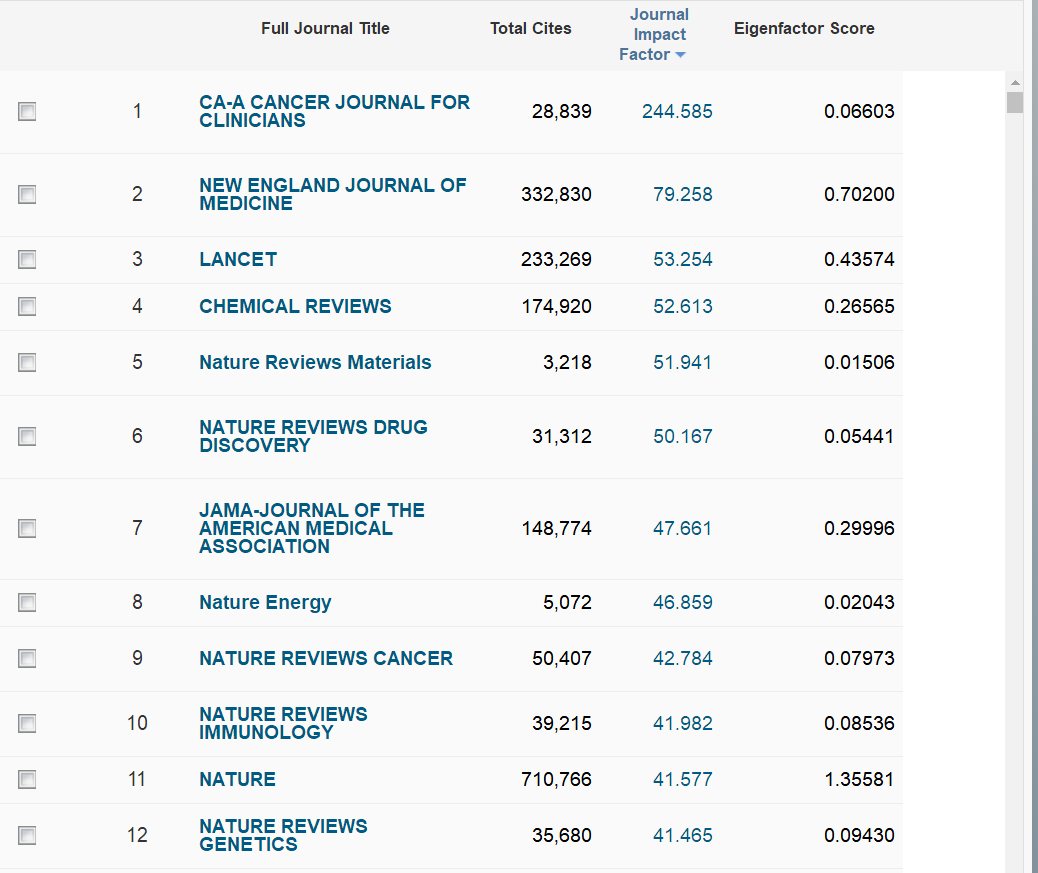Image resolution: width=1038 pixels, height=873 pixels.
Task: Check the Nature Reviews Immunology checkbox
Action: [27, 723]
